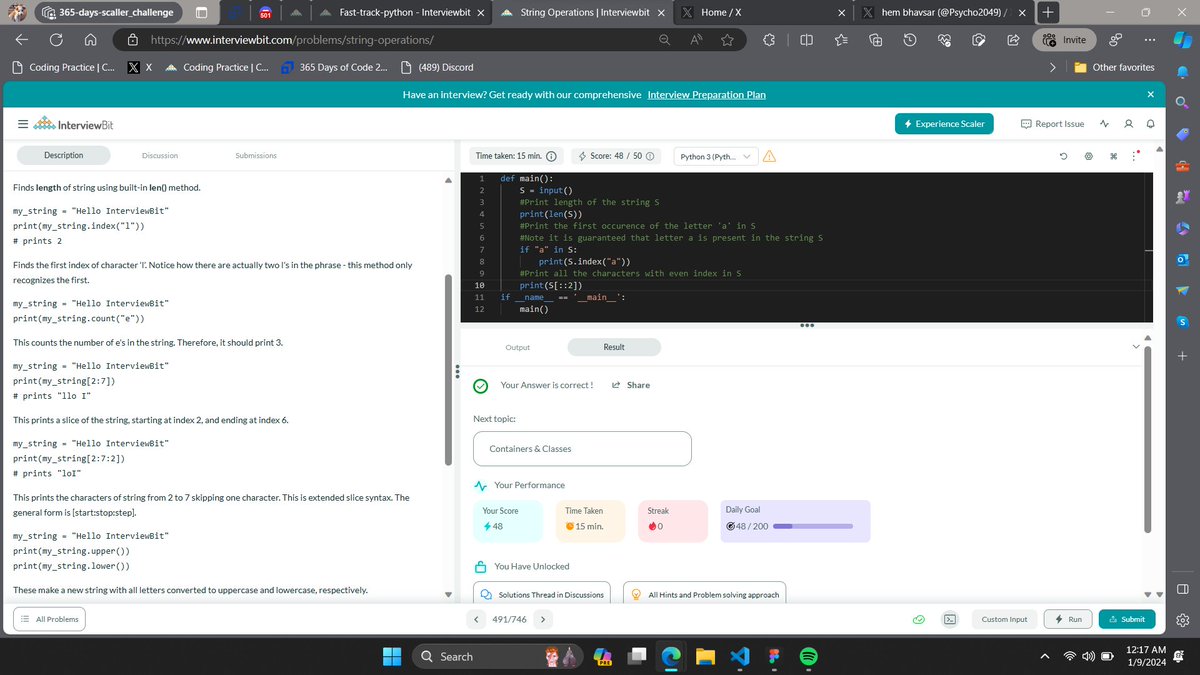Open Solutions Thread in Discussions
The height and width of the screenshot is (675, 1200).
pos(542,594)
